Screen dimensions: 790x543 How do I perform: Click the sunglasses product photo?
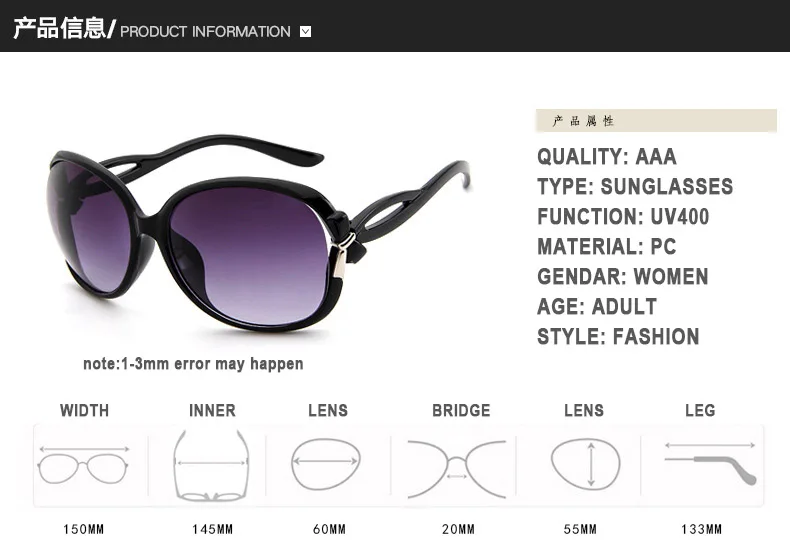tap(260, 234)
